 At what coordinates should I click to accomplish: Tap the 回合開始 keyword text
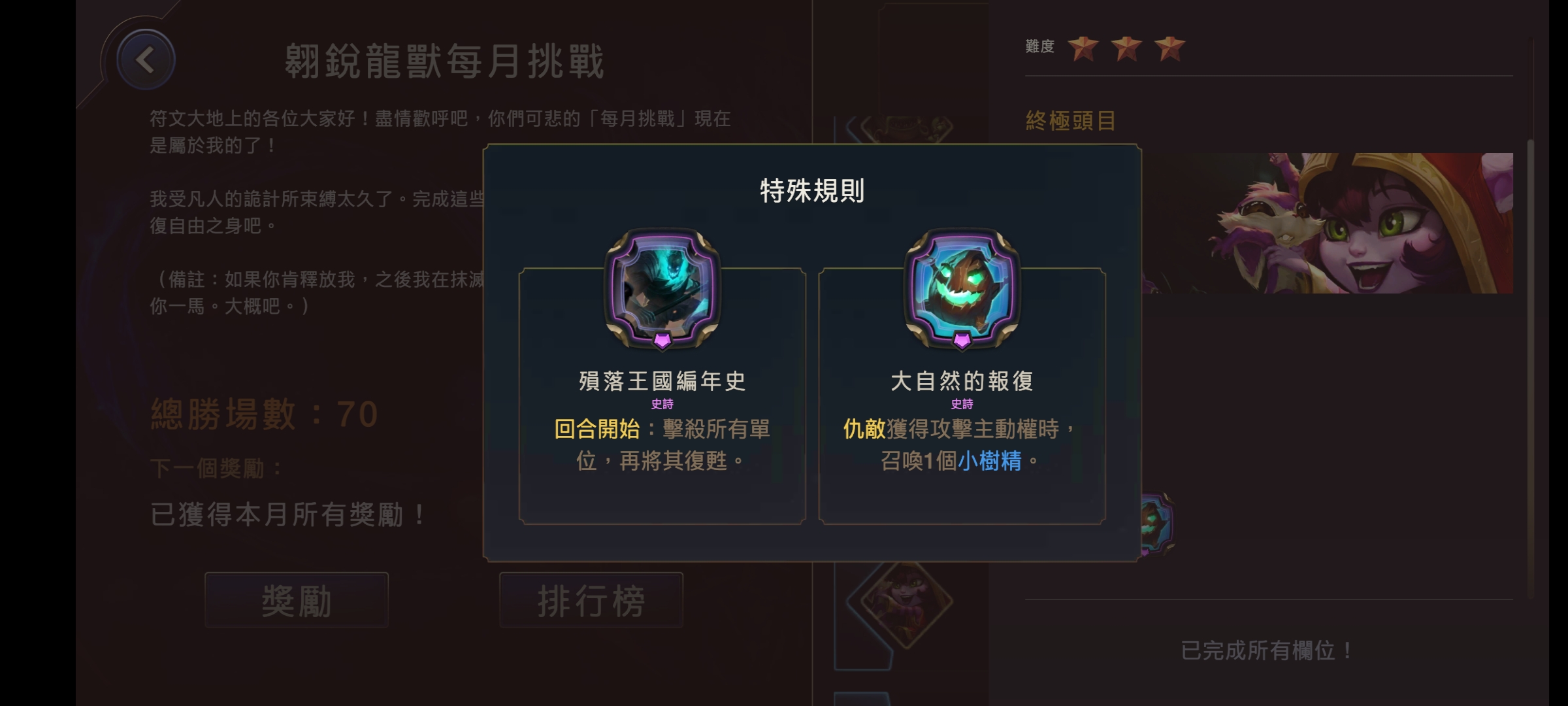pos(596,429)
